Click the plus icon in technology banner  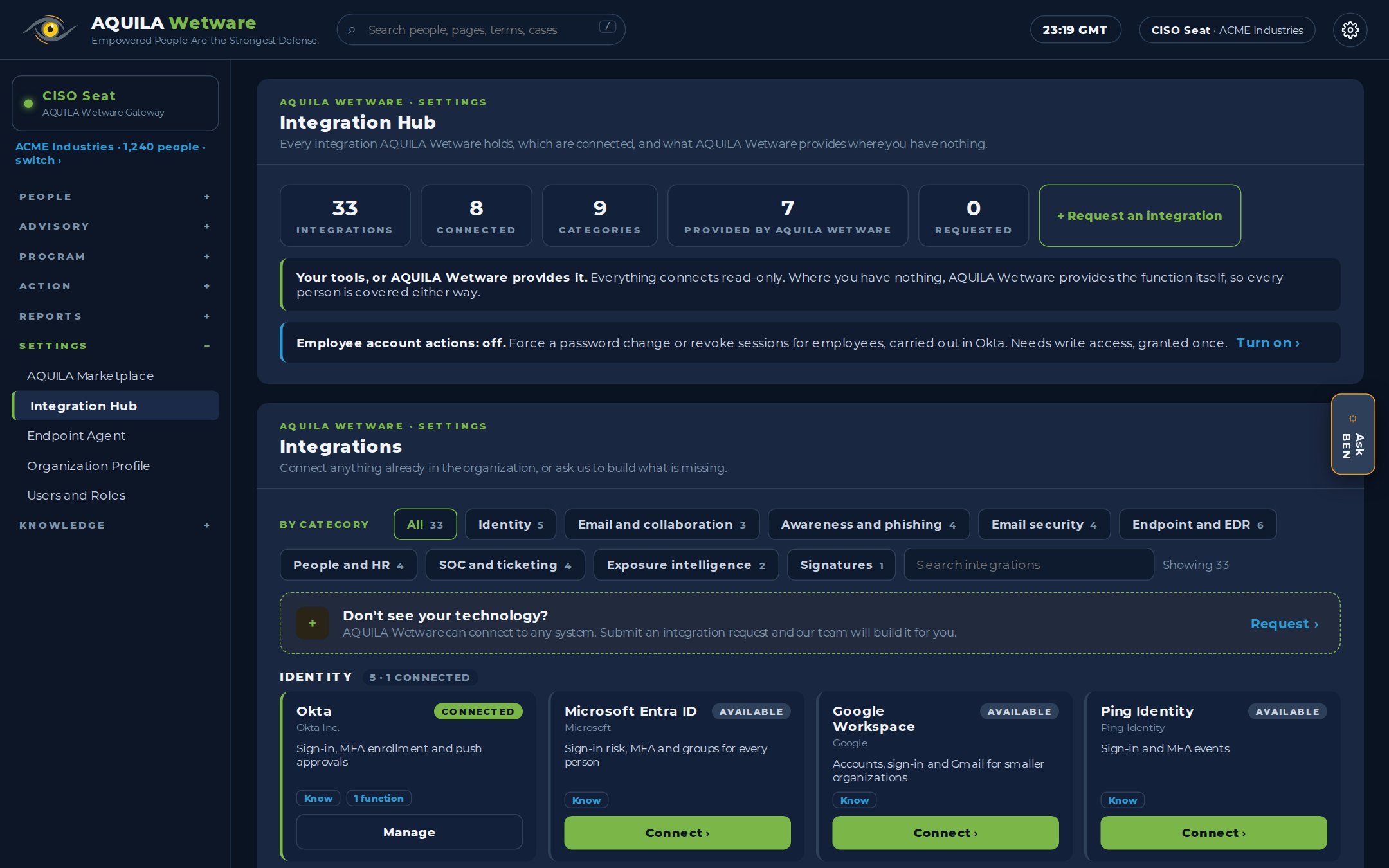click(x=313, y=623)
